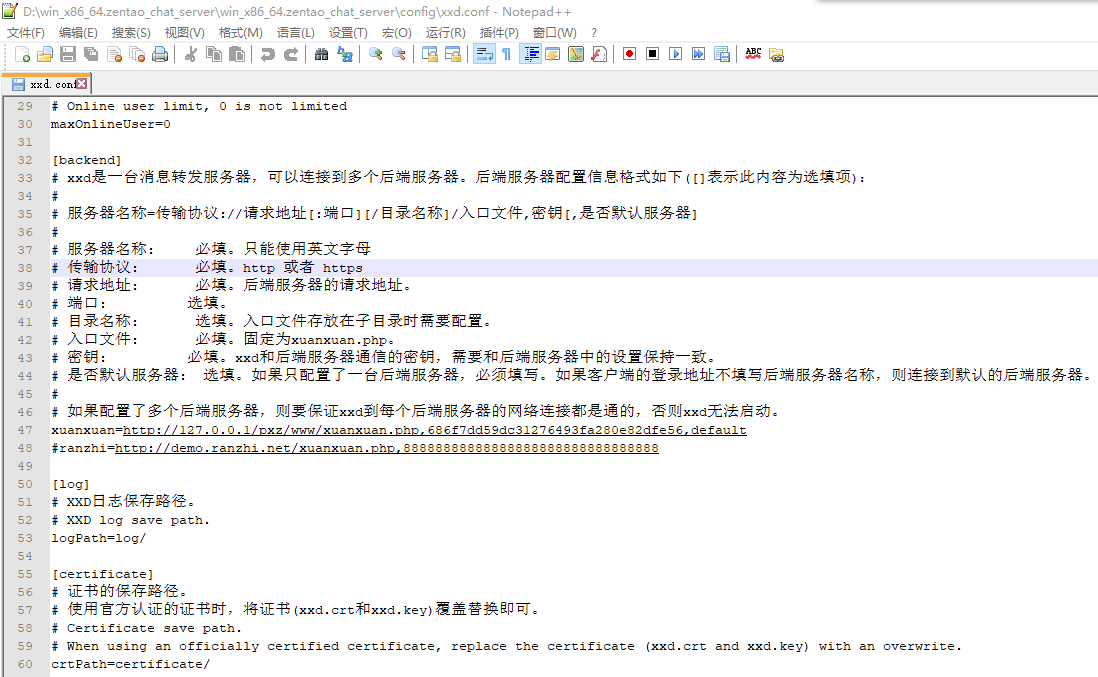The image size is (1098, 677).
Task: Open the 窗口(W) menu
Action: pyautogui.click(x=555, y=33)
